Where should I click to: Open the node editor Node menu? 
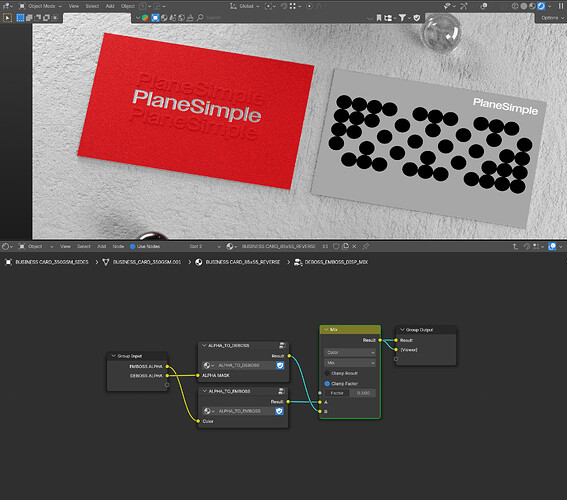[118, 246]
